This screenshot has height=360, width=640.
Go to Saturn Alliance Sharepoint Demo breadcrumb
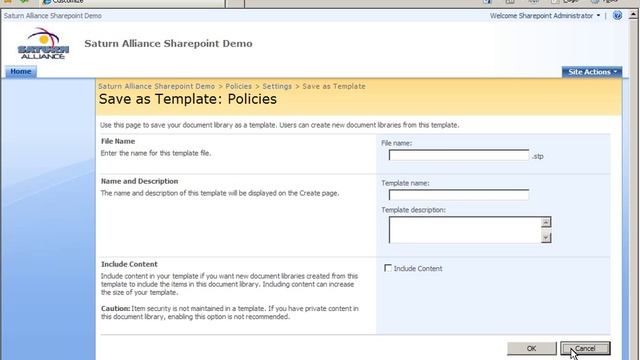tap(156, 87)
